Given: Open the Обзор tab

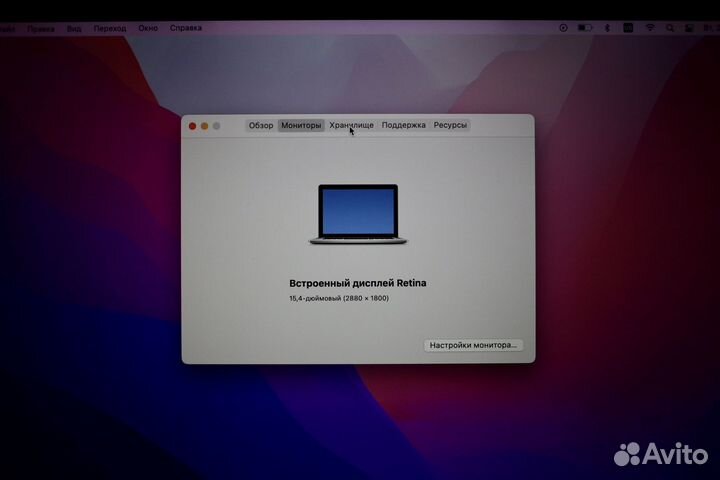Looking at the screenshot, I should (261, 125).
